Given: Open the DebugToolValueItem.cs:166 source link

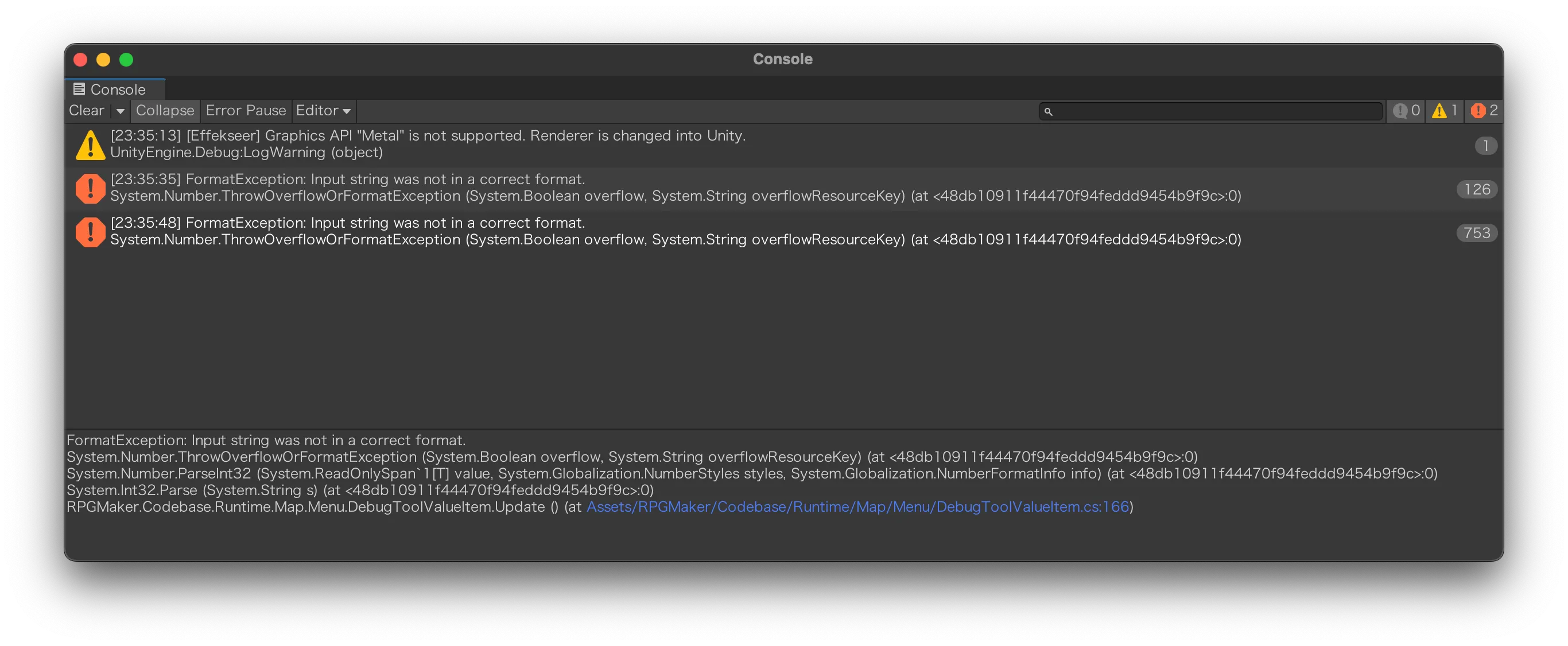Looking at the screenshot, I should click(857, 507).
